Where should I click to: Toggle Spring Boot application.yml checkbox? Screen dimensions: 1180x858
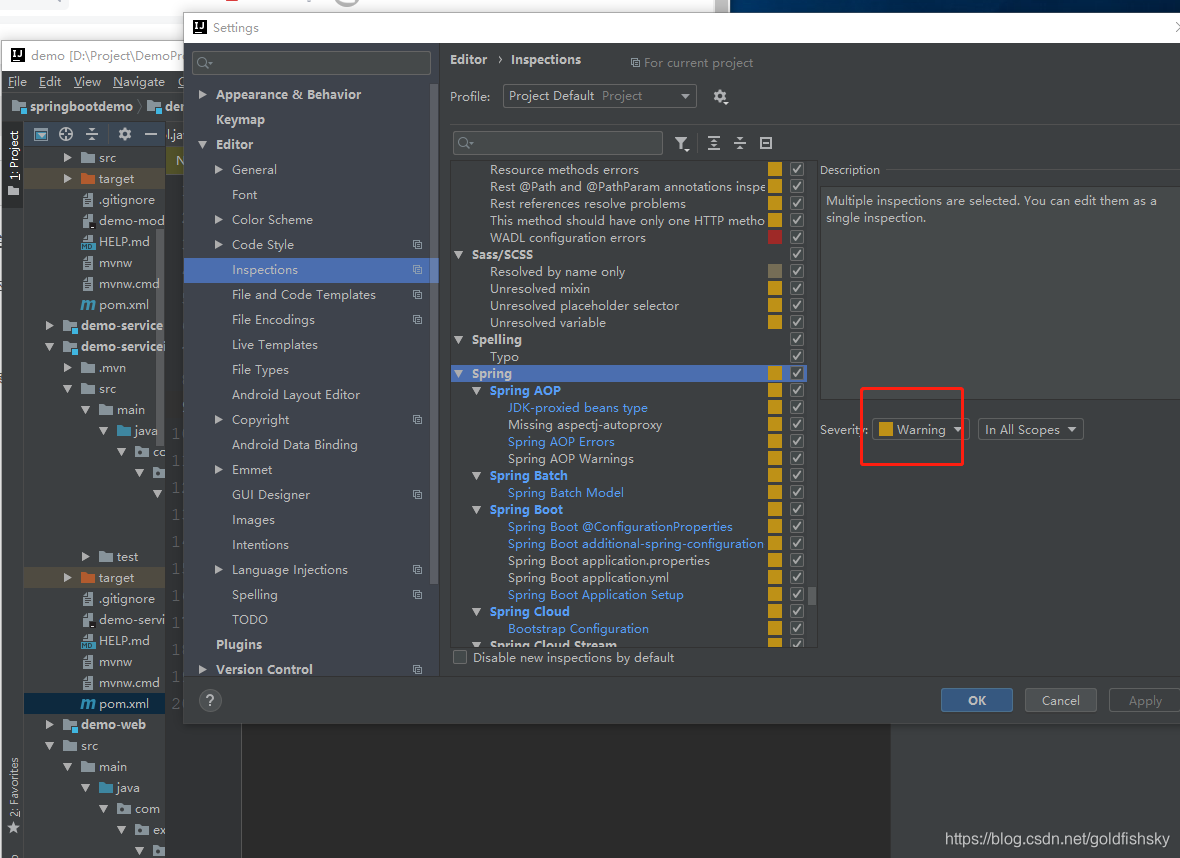tap(797, 577)
